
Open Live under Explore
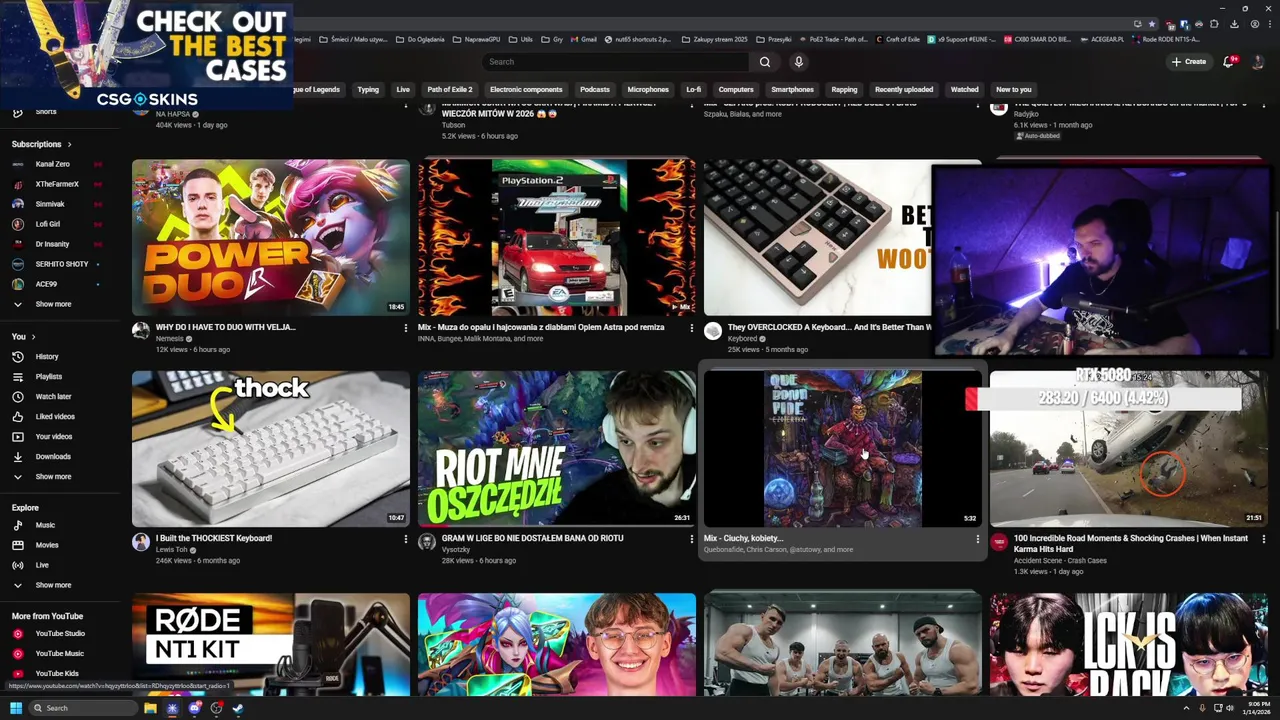coord(42,565)
